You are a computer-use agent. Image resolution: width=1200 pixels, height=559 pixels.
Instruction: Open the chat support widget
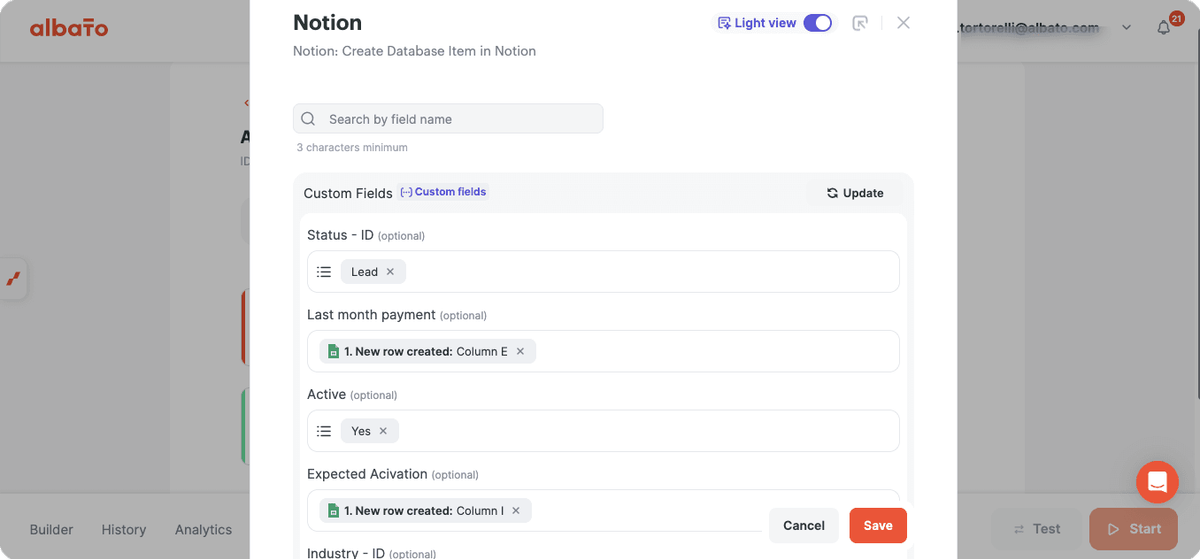[x=1157, y=482]
